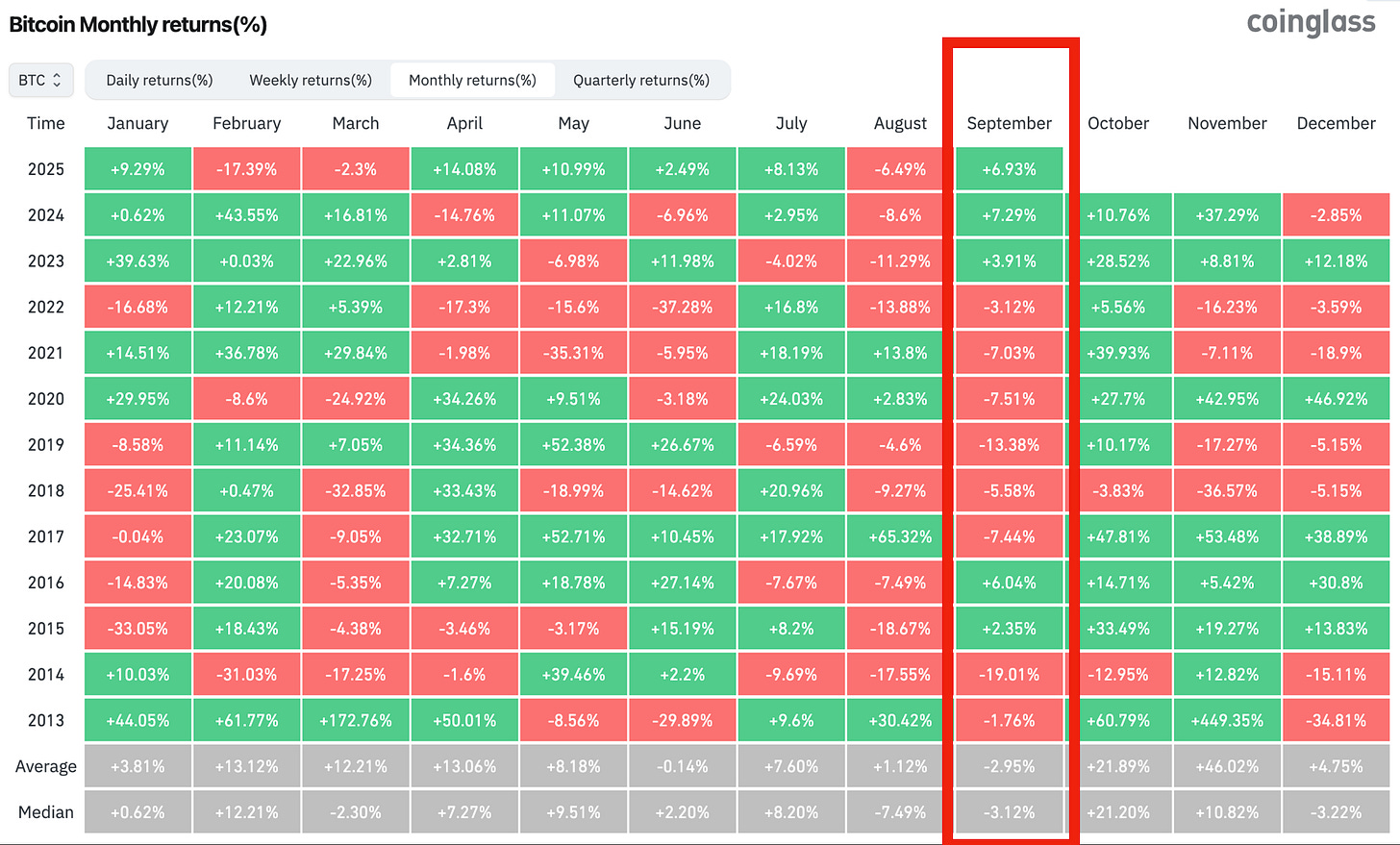The width and height of the screenshot is (1400, 845).
Task: Click the 2017 August +65.32% cell
Action: click(x=900, y=536)
